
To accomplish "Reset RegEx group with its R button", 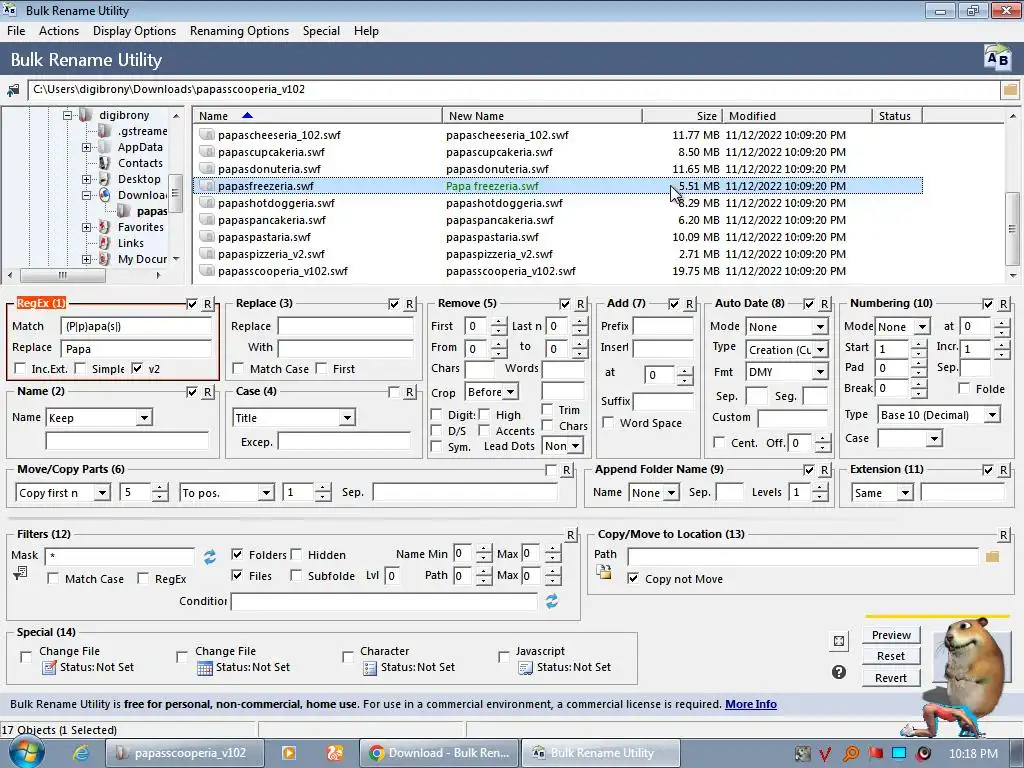I will coord(208,304).
